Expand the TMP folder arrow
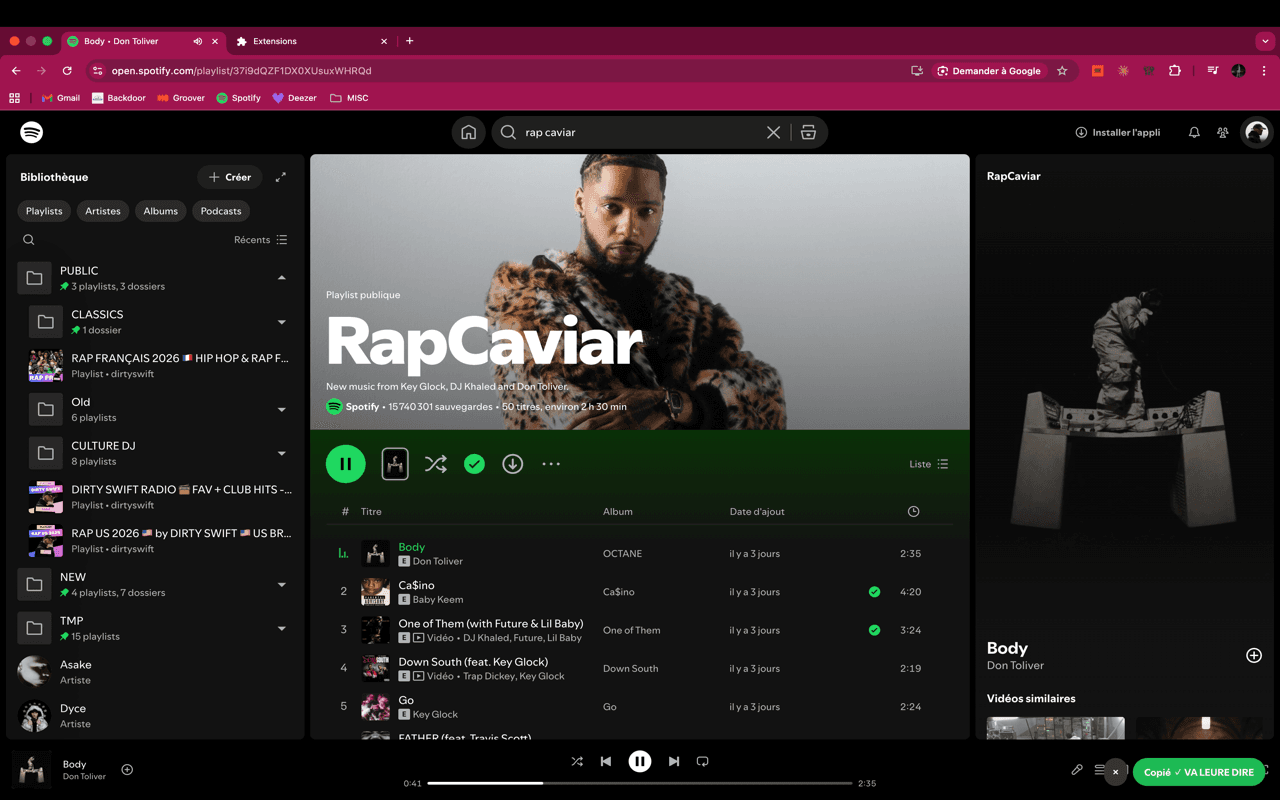Viewport: 1280px width, 800px height. pos(281,629)
